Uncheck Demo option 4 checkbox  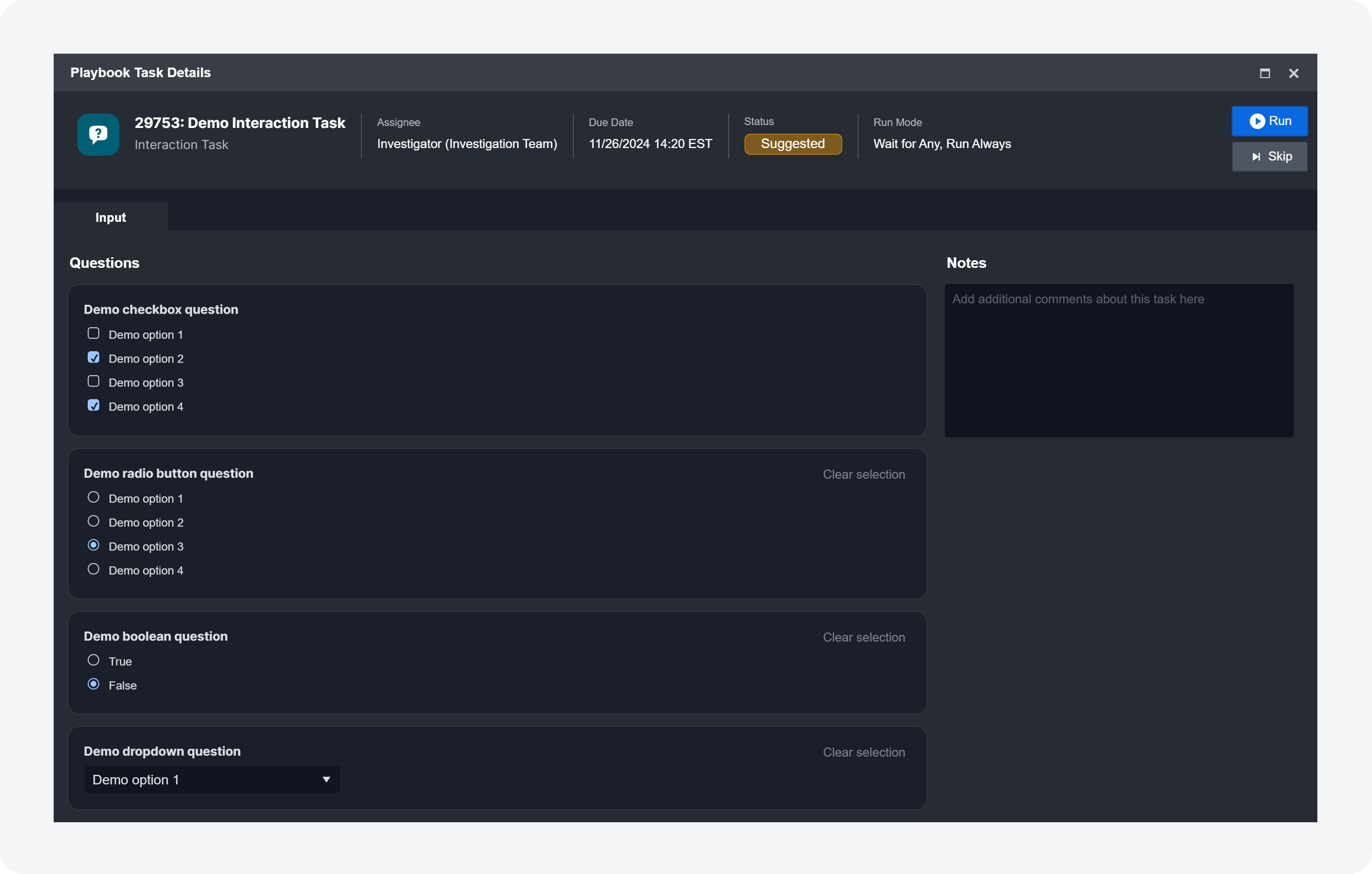point(93,405)
